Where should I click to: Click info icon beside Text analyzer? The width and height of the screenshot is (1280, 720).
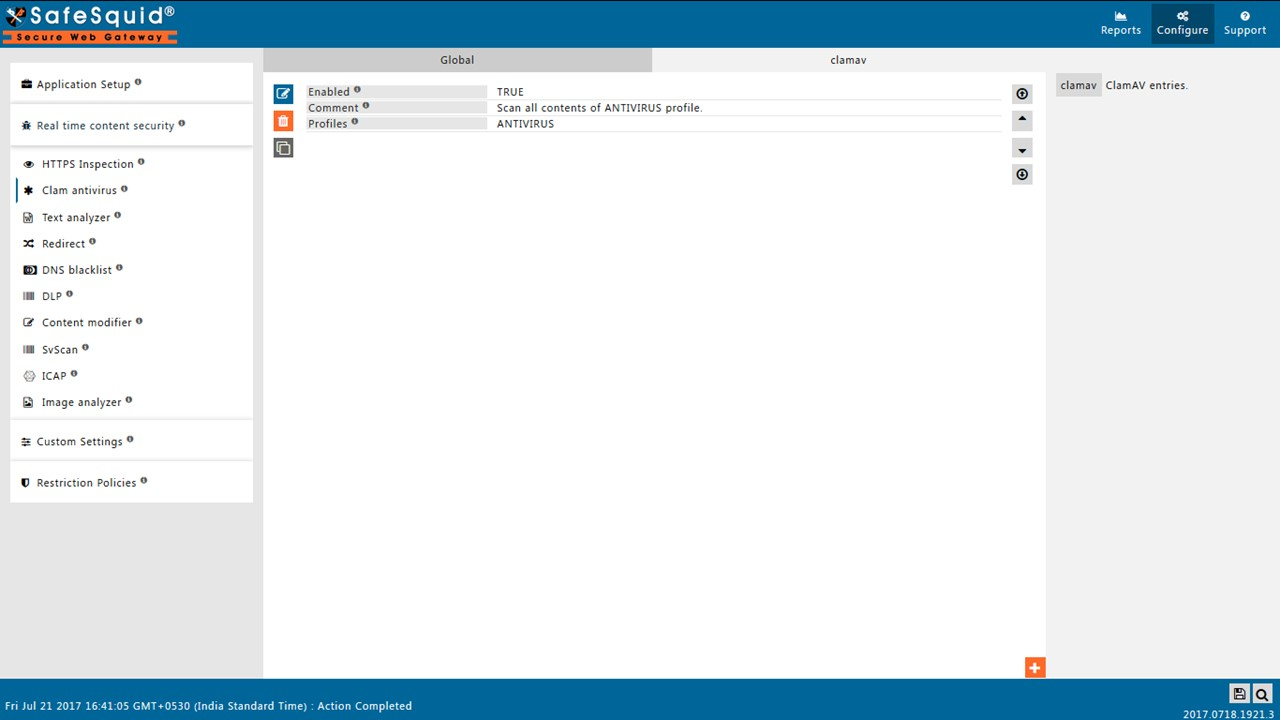tap(117, 215)
